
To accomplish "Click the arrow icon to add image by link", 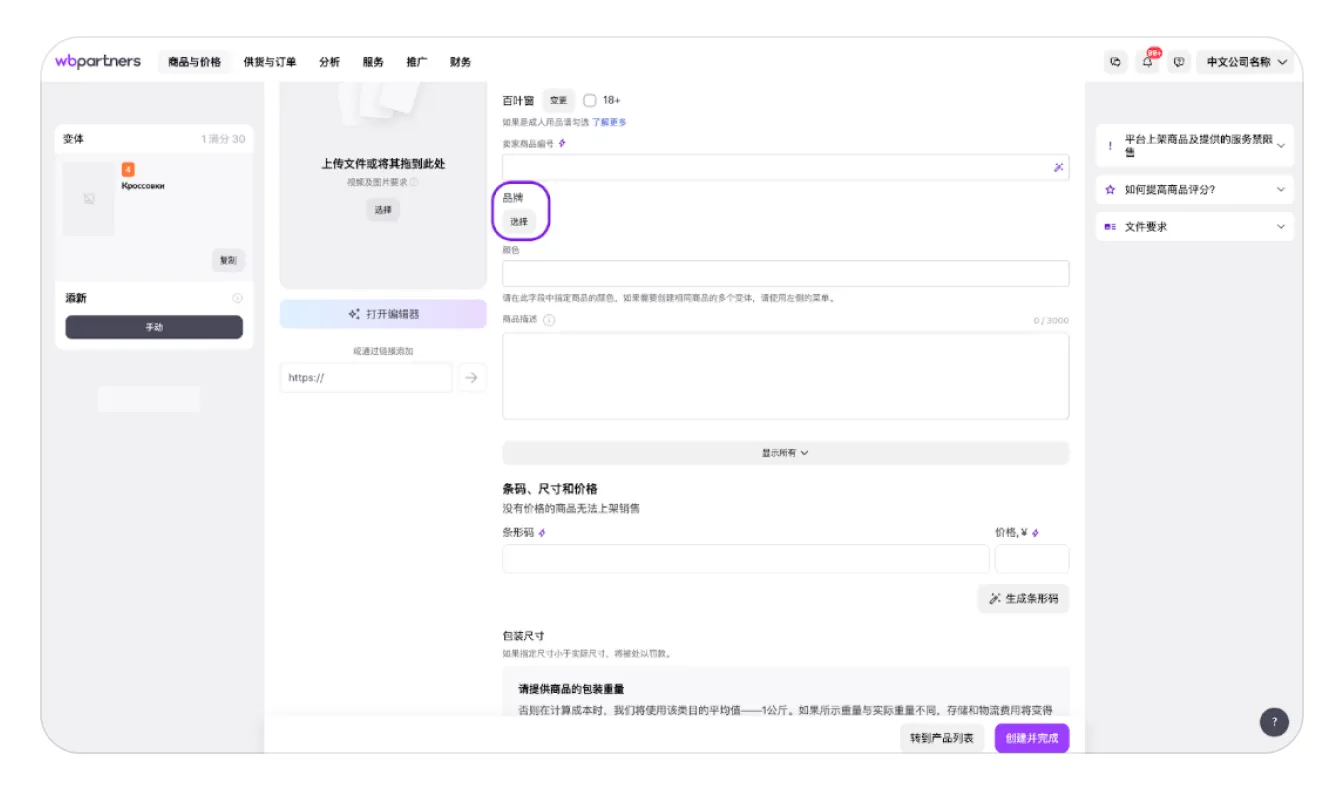I will click(x=472, y=377).
